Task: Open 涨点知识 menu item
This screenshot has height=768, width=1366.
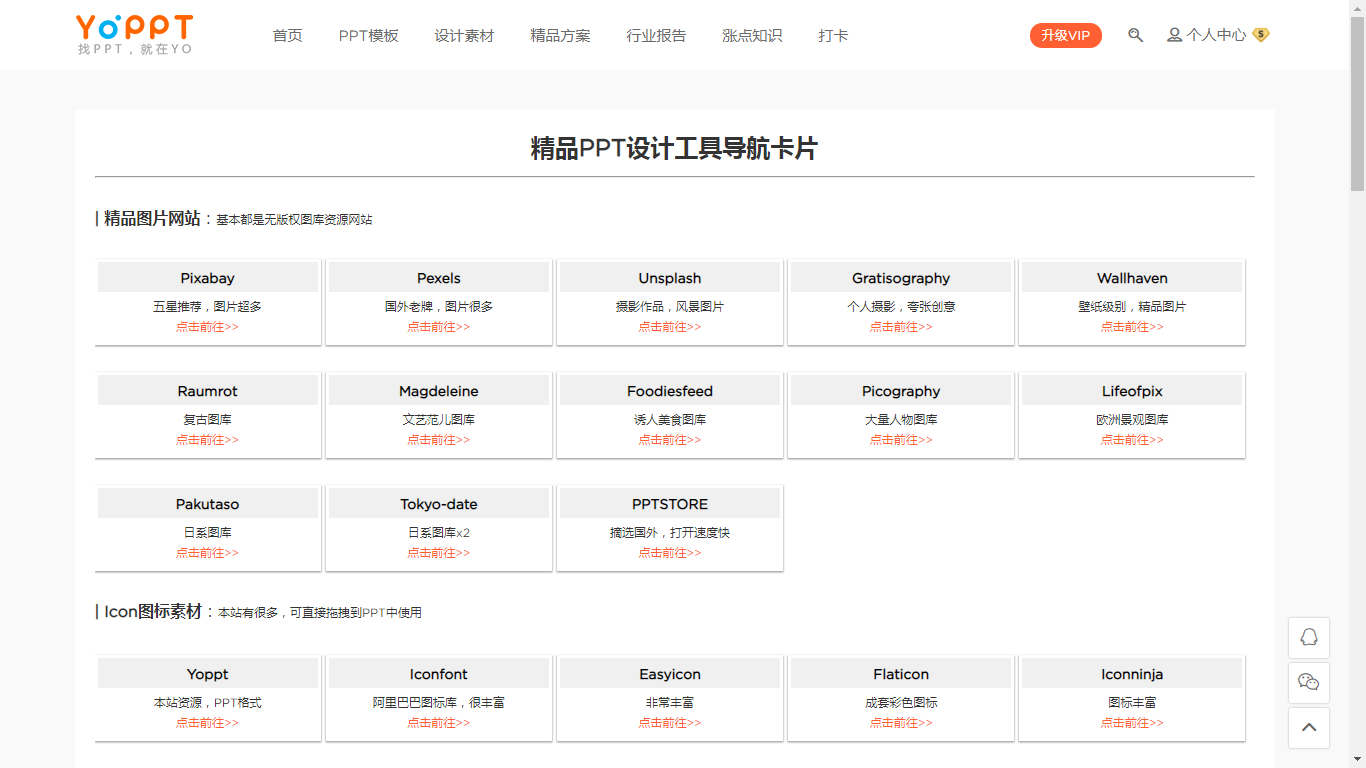Action: coord(752,35)
